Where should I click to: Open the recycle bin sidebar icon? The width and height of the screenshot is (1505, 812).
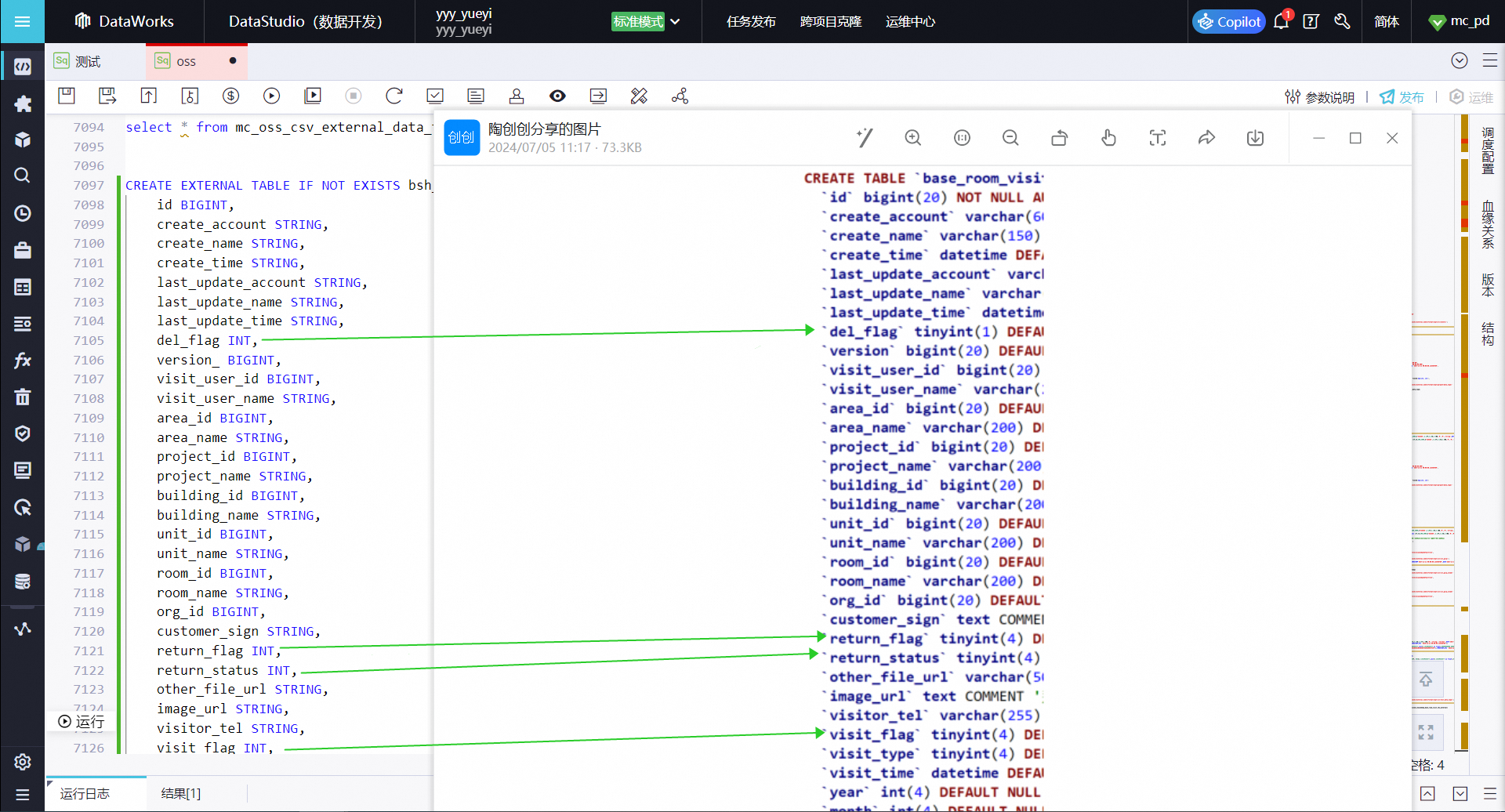pyautogui.click(x=23, y=397)
